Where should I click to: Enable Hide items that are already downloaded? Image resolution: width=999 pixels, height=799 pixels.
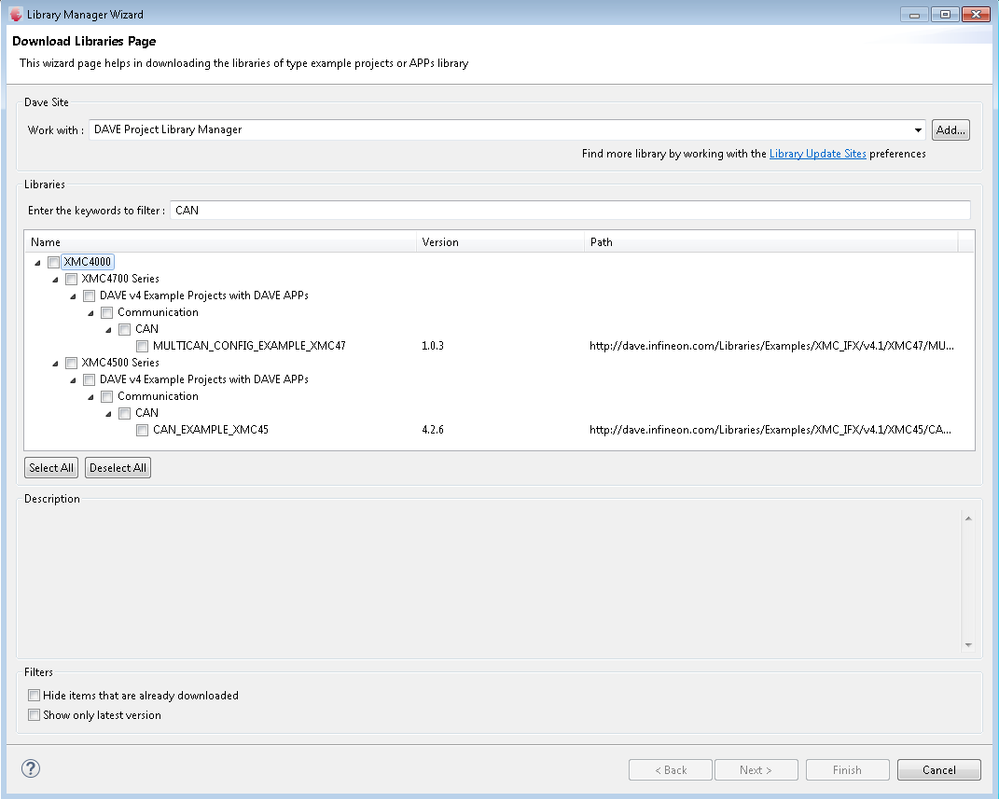[x=34, y=695]
